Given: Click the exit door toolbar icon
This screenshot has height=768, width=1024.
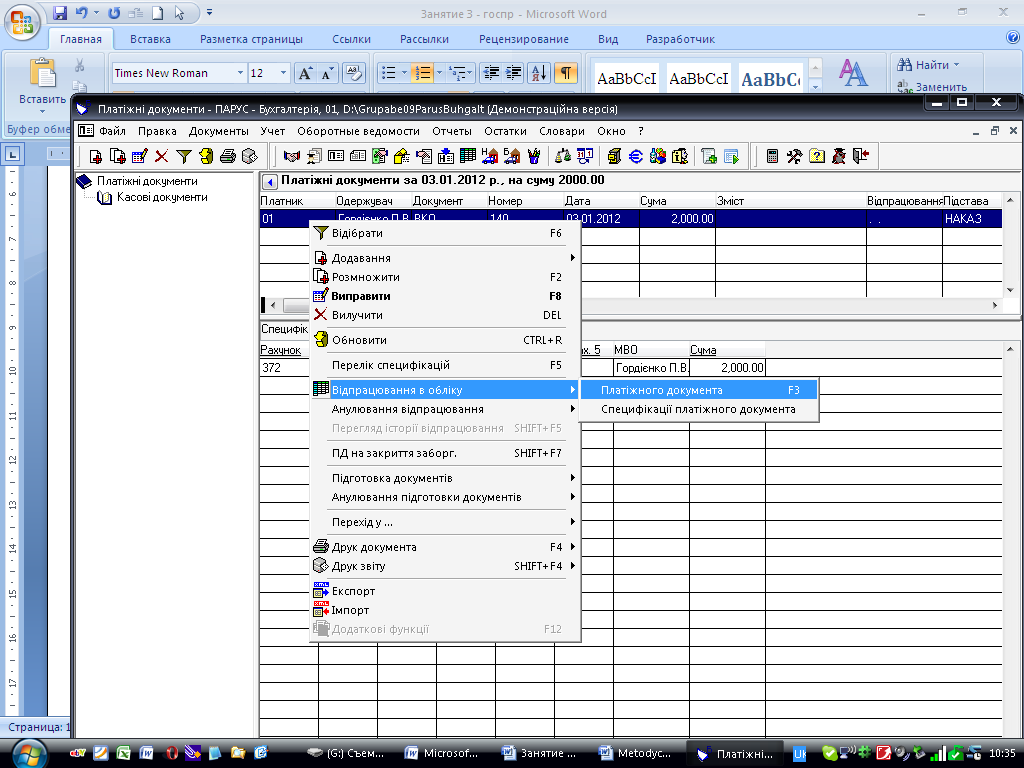Looking at the screenshot, I should click(x=861, y=156).
